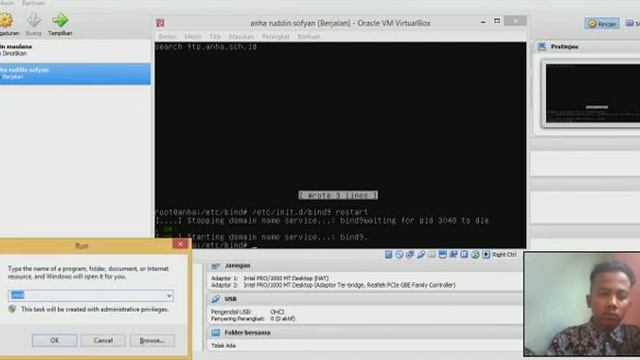Click the VM preview thumbnail in Pratinjau

tap(593, 93)
